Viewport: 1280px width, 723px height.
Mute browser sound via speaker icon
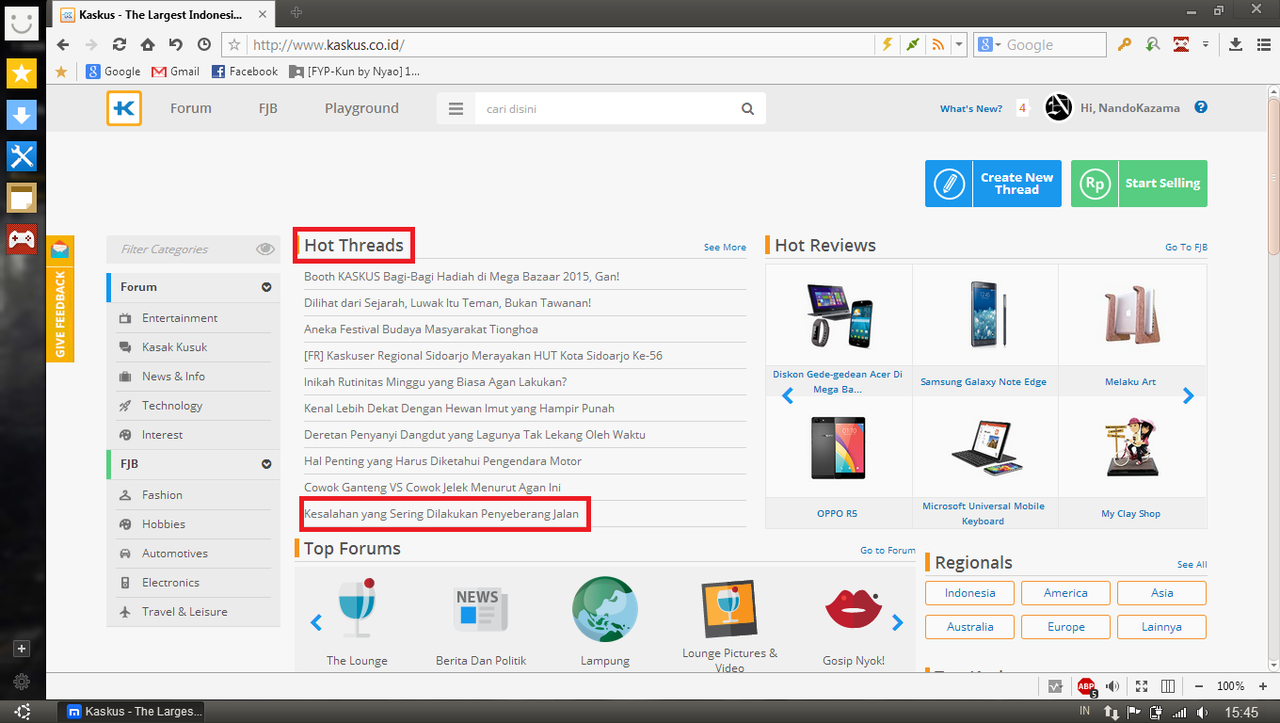1113,686
